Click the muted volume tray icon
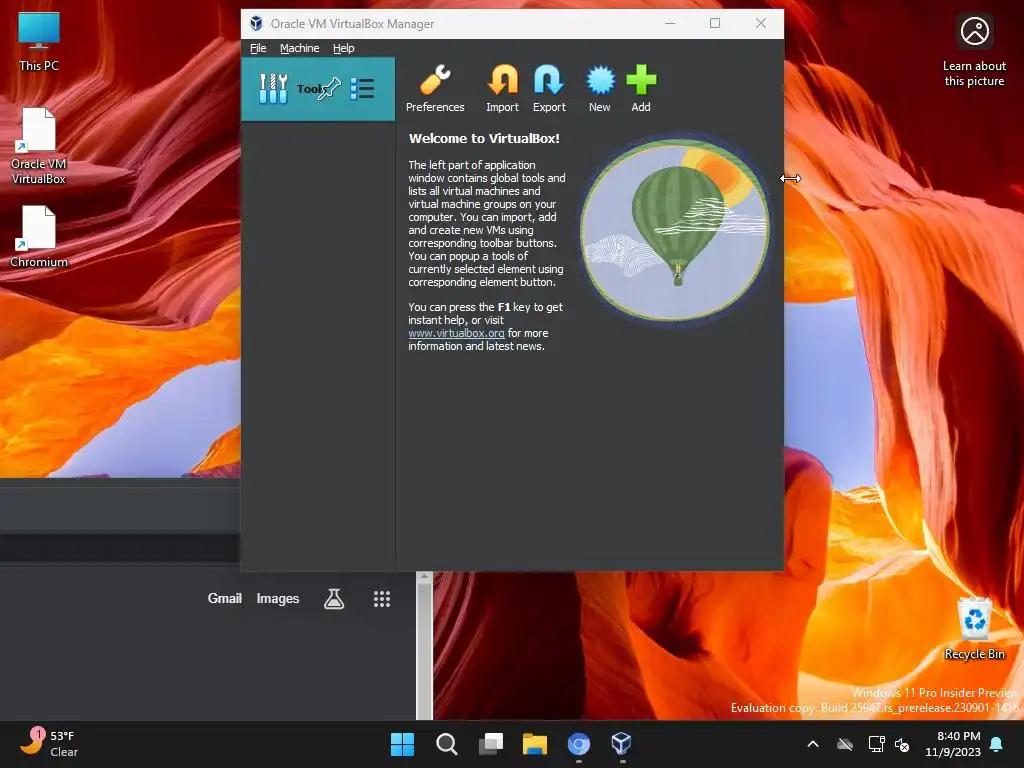The width and height of the screenshot is (1024, 768). (903, 744)
